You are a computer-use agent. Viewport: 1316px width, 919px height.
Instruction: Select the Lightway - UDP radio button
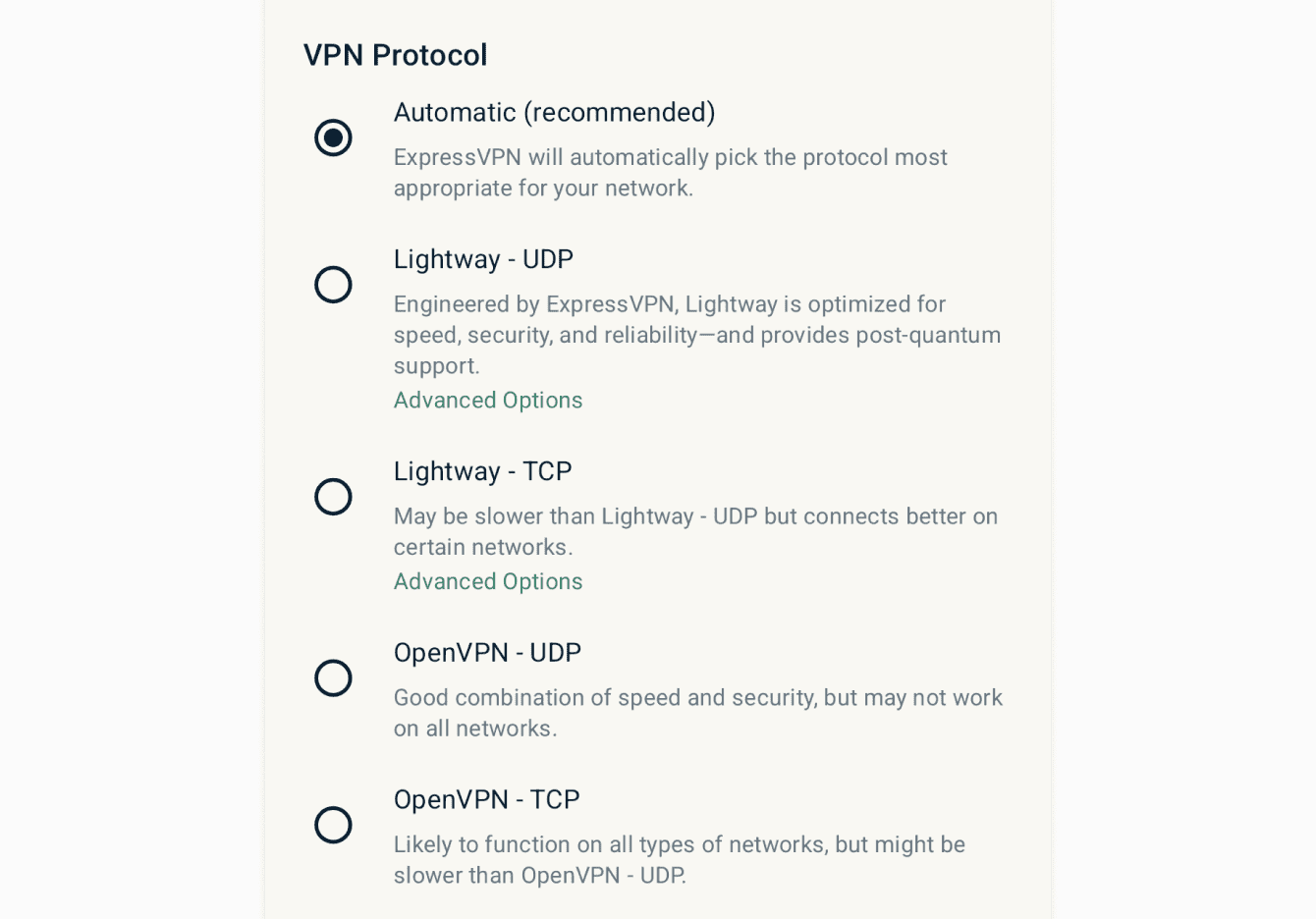pos(333,285)
